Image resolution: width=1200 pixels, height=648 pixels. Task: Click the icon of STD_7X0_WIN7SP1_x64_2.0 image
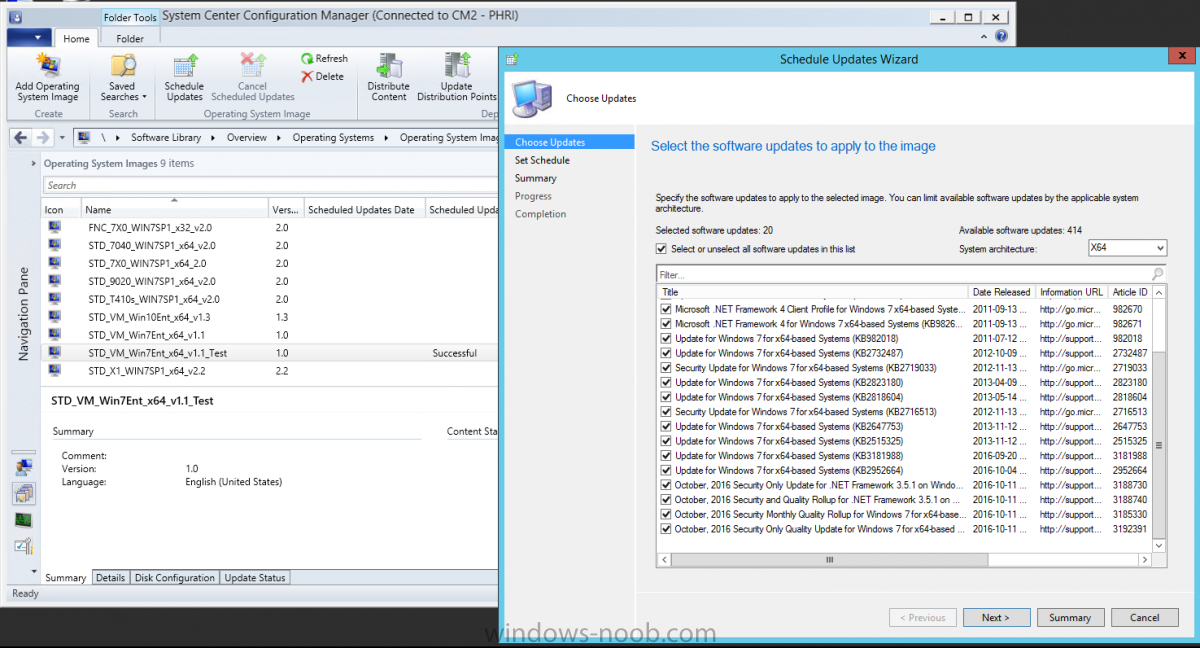click(55, 264)
